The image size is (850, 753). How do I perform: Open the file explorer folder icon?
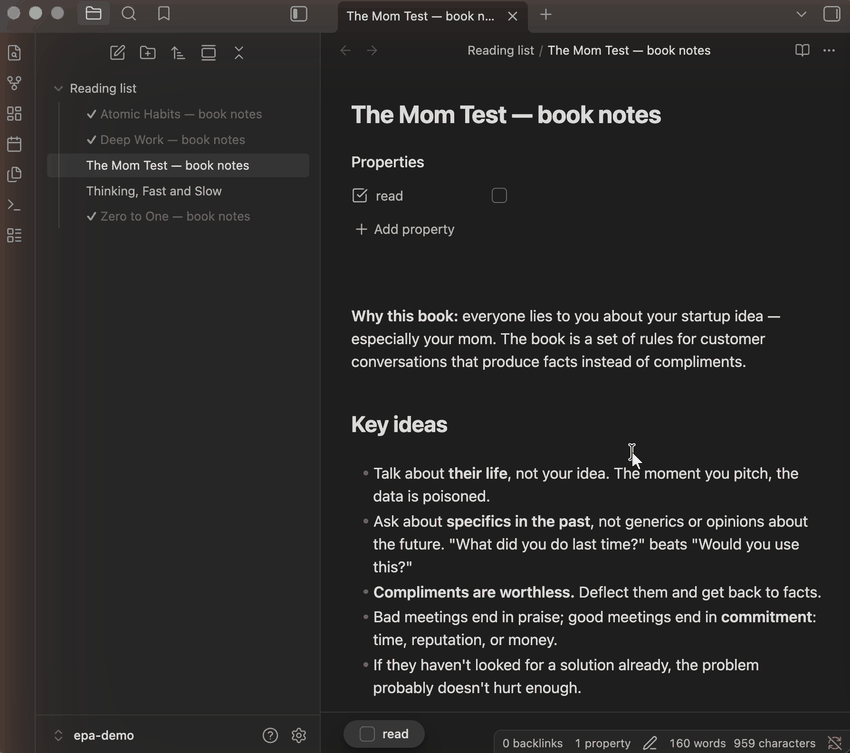click(x=93, y=14)
